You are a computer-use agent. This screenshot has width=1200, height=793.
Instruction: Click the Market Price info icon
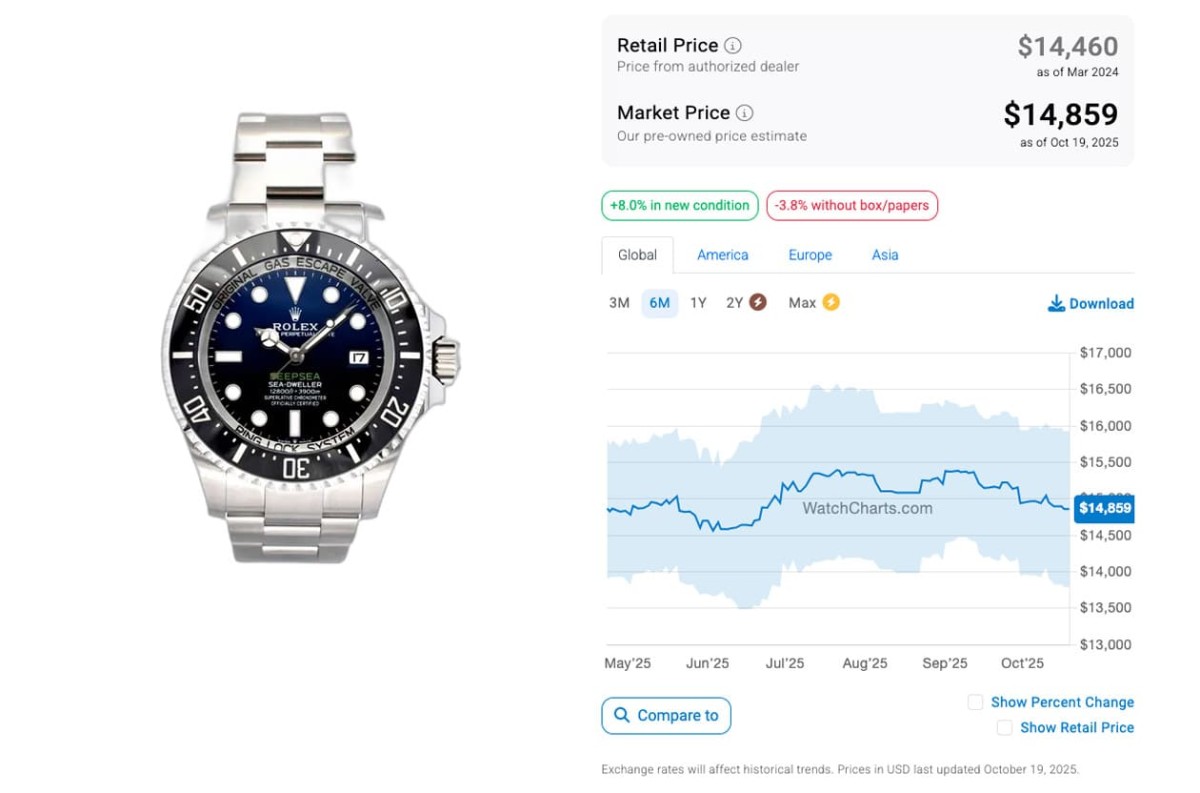745,113
